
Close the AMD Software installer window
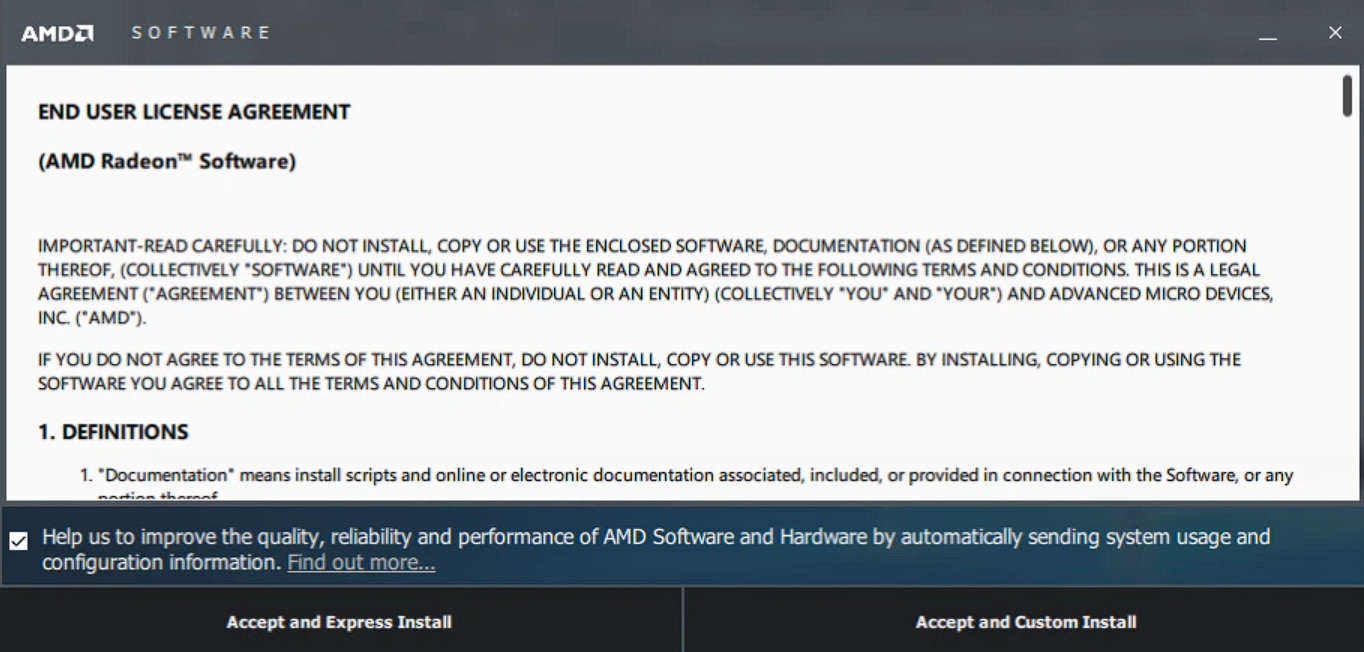point(1335,33)
